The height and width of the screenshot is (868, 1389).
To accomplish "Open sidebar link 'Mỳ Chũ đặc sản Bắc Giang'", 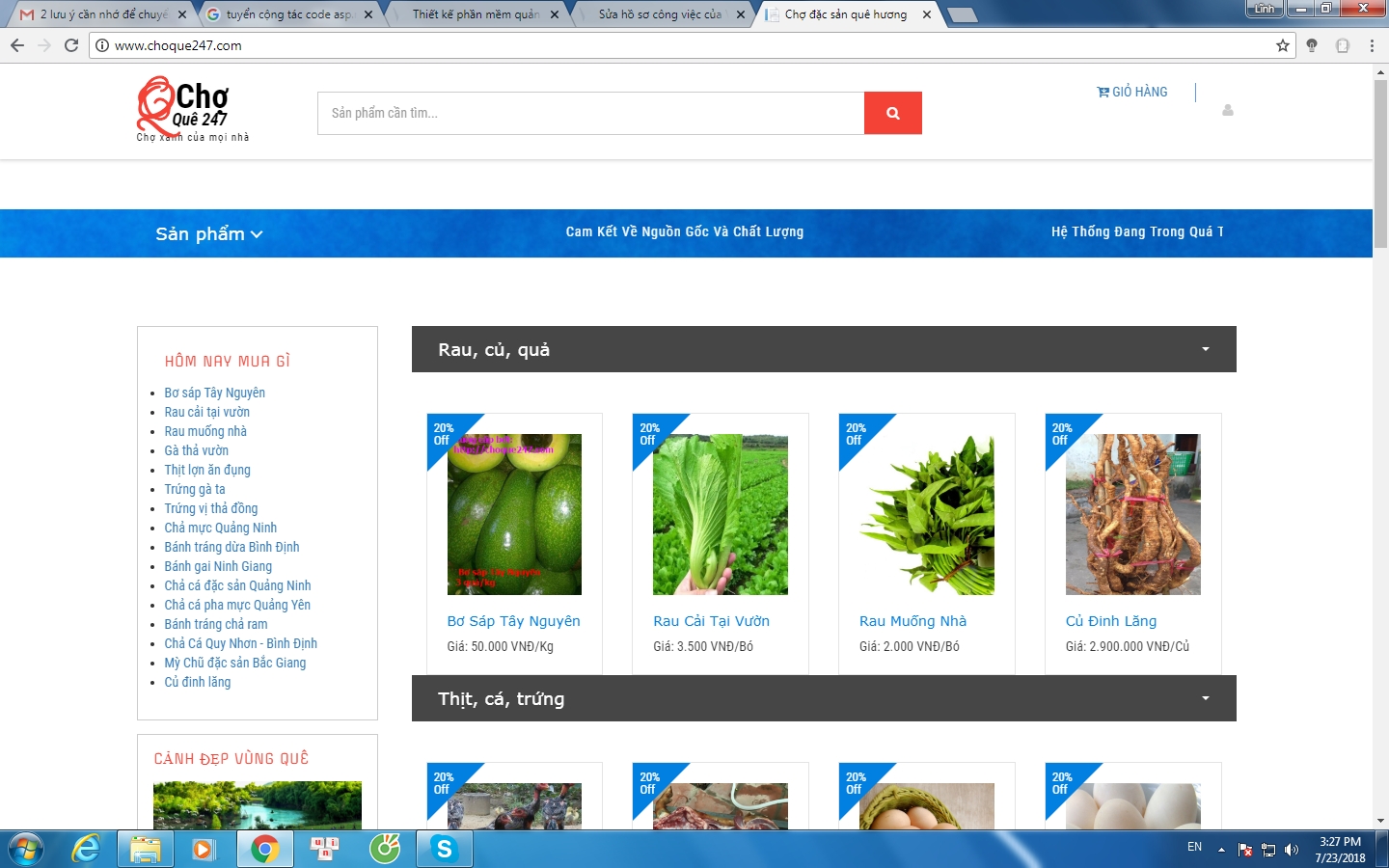I will (x=234, y=663).
